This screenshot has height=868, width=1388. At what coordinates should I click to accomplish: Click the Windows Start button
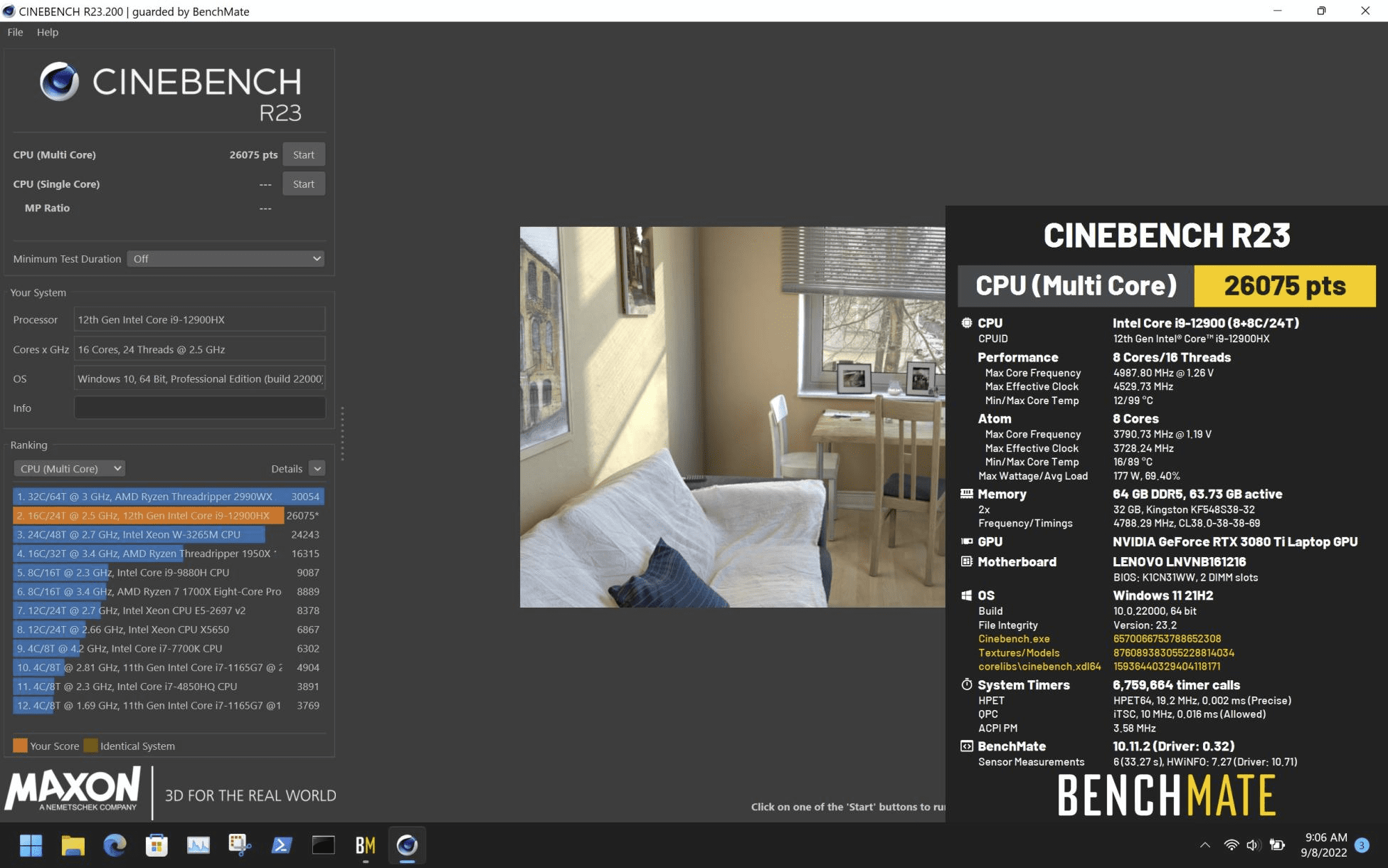pyautogui.click(x=31, y=845)
